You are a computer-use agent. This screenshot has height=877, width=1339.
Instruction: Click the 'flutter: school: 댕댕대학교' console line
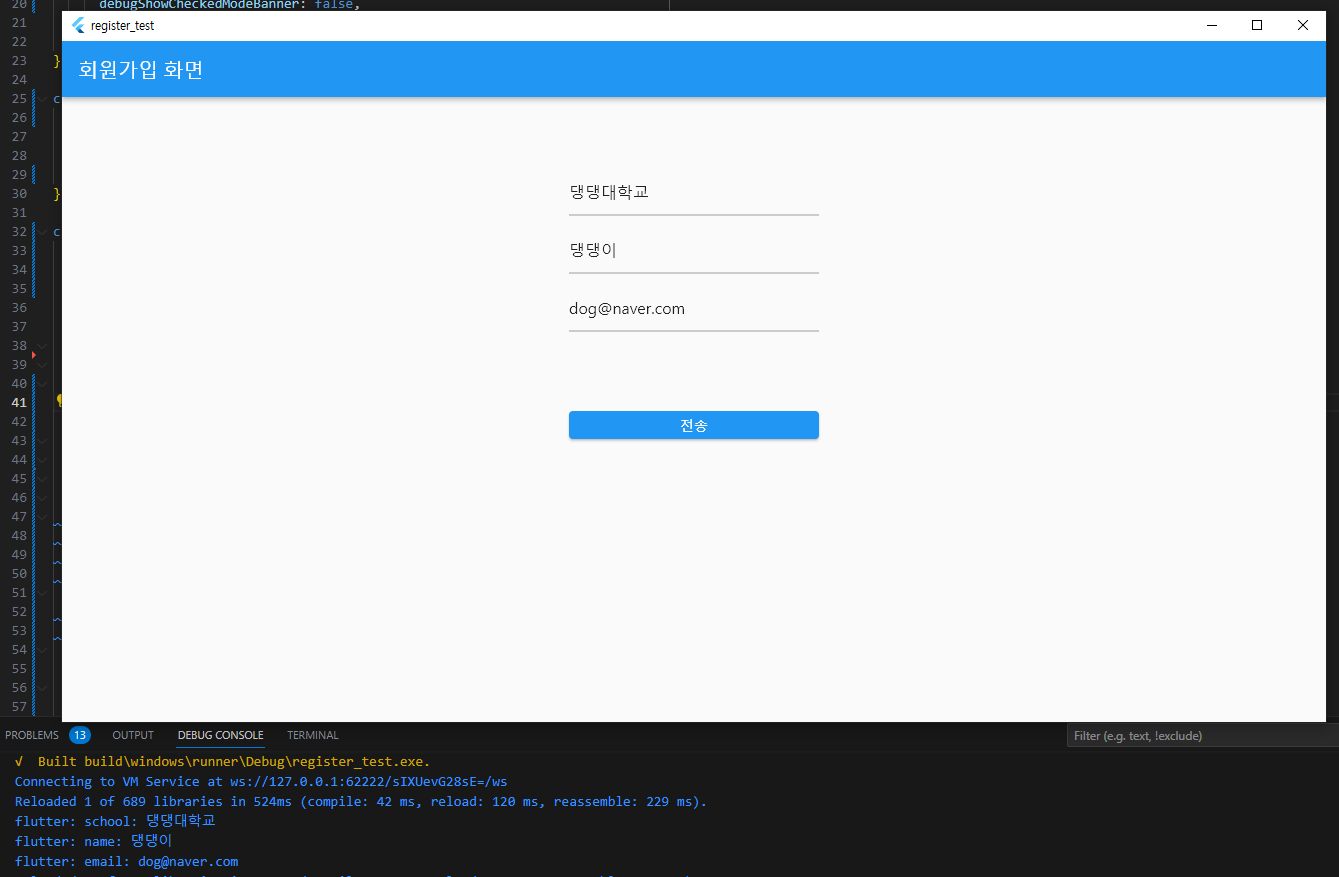coord(115,821)
